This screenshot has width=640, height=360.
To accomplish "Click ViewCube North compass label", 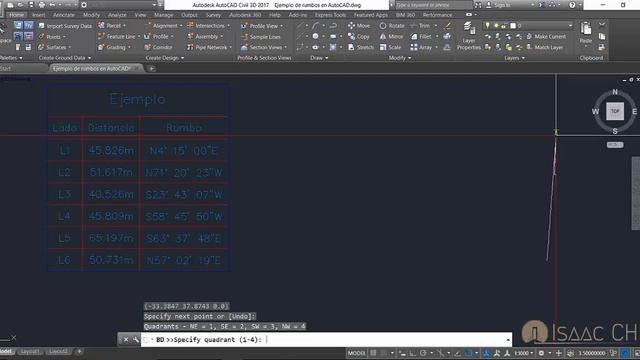I will 615,92.
